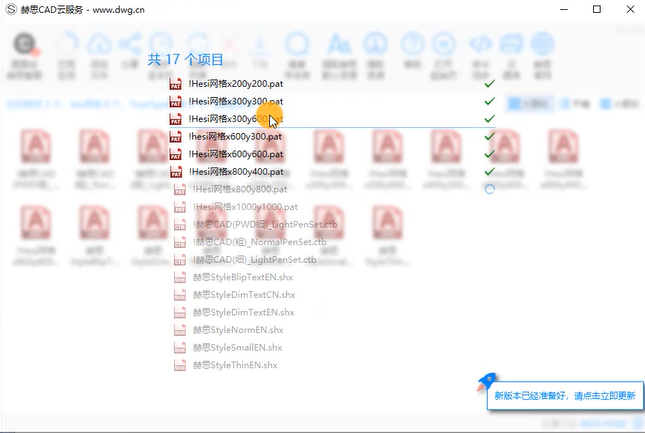
Task: Click the faded PAT icon of !Hesi网格x800y800.pat
Action: (180, 190)
